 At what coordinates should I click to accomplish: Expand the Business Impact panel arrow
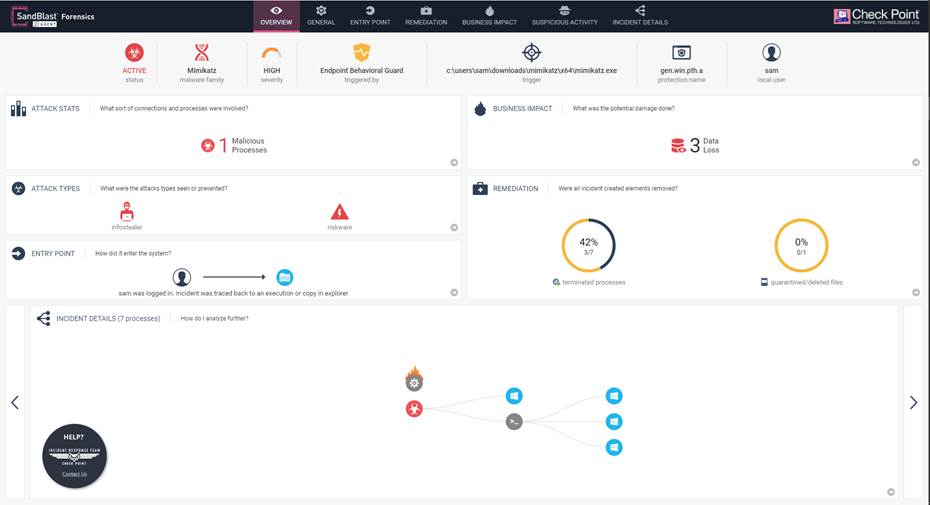[915, 162]
